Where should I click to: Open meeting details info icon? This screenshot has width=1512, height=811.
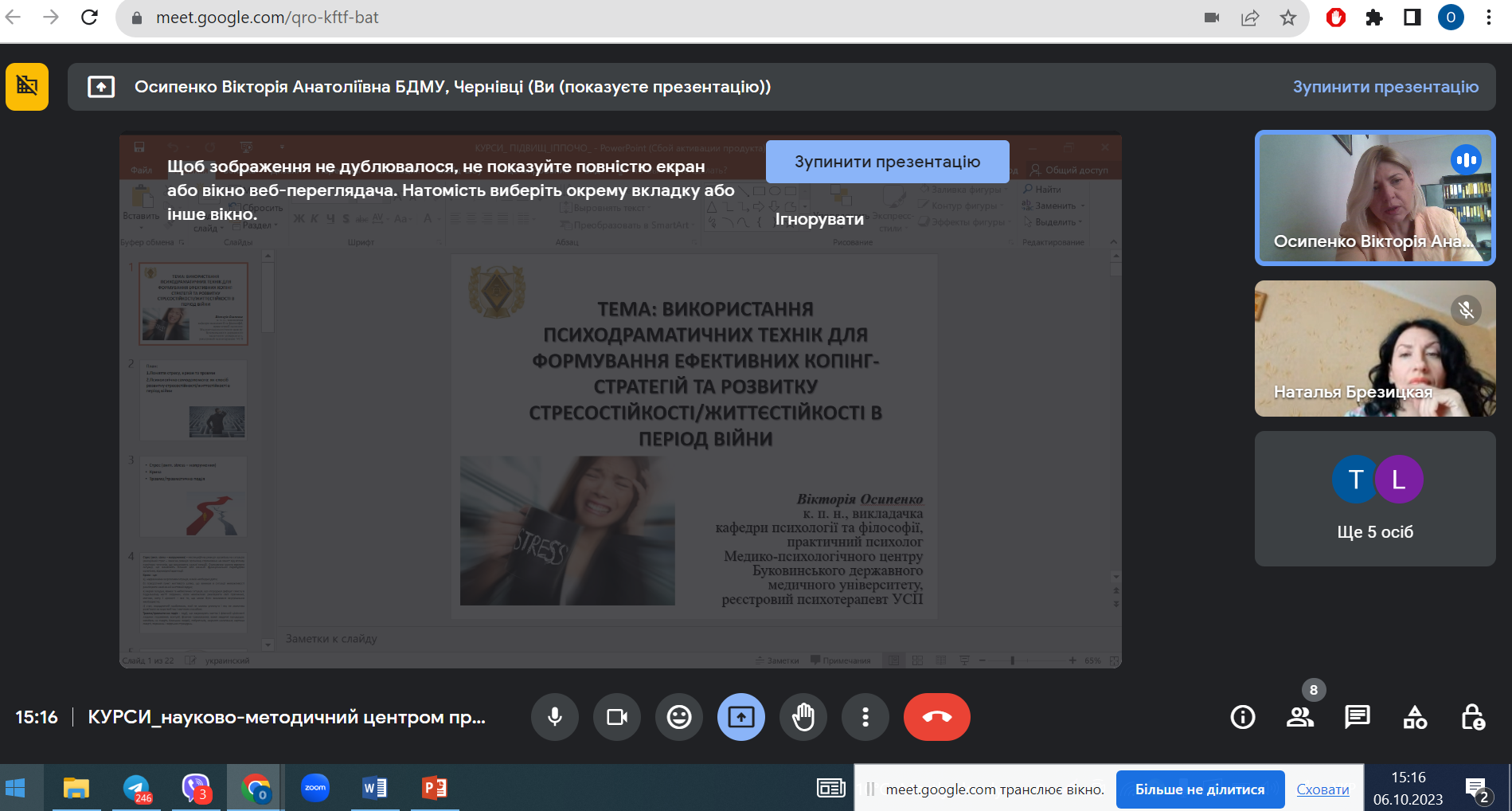[1243, 717]
